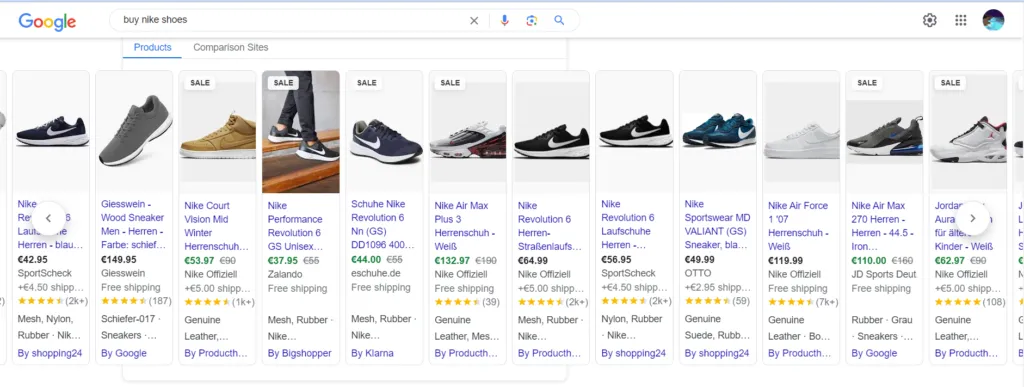
Task: Open the Giesswein Wood Sneaker Men product link
Action: click(x=134, y=224)
